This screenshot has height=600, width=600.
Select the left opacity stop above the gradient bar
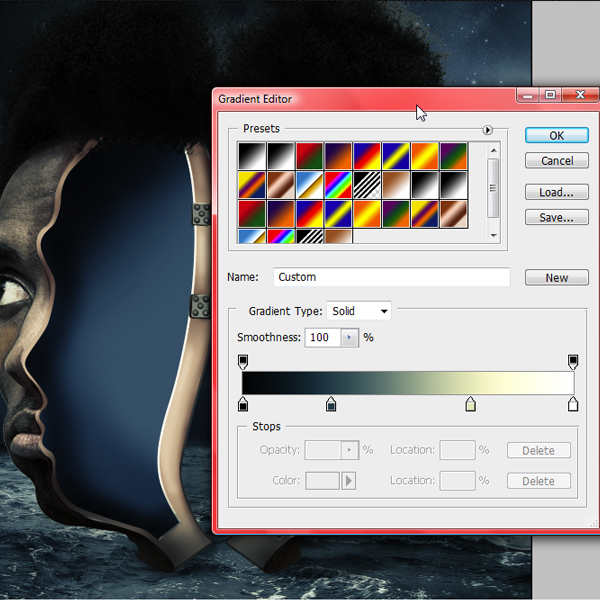point(243,362)
